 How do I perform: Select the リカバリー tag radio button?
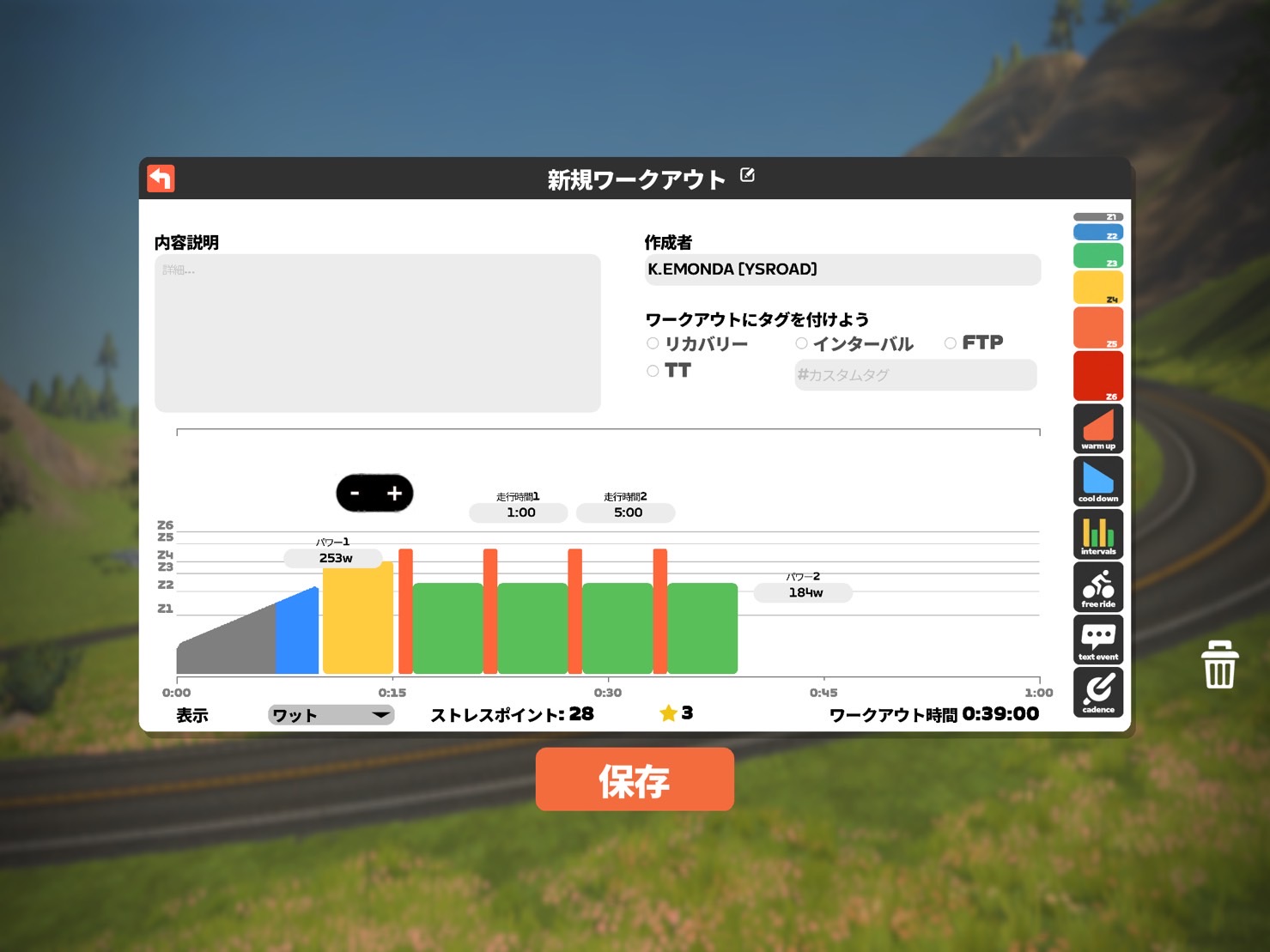click(x=653, y=343)
